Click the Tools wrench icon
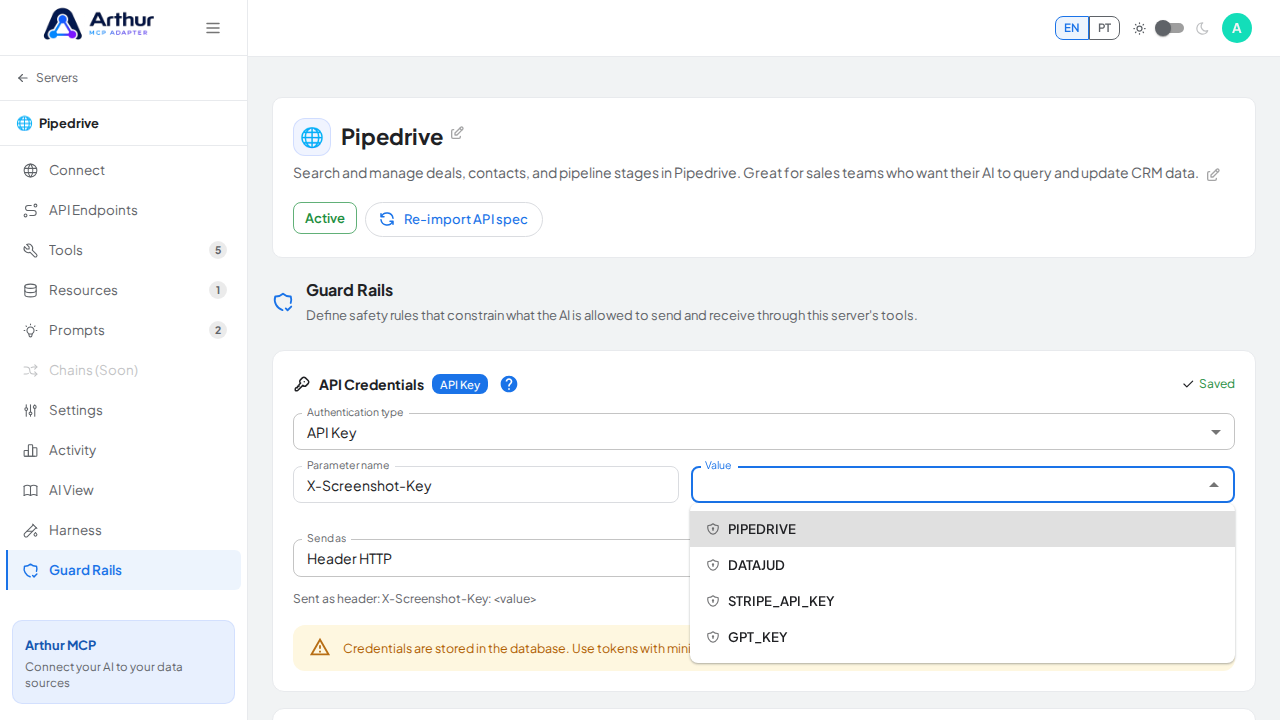1280x720 pixels. pos(31,251)
